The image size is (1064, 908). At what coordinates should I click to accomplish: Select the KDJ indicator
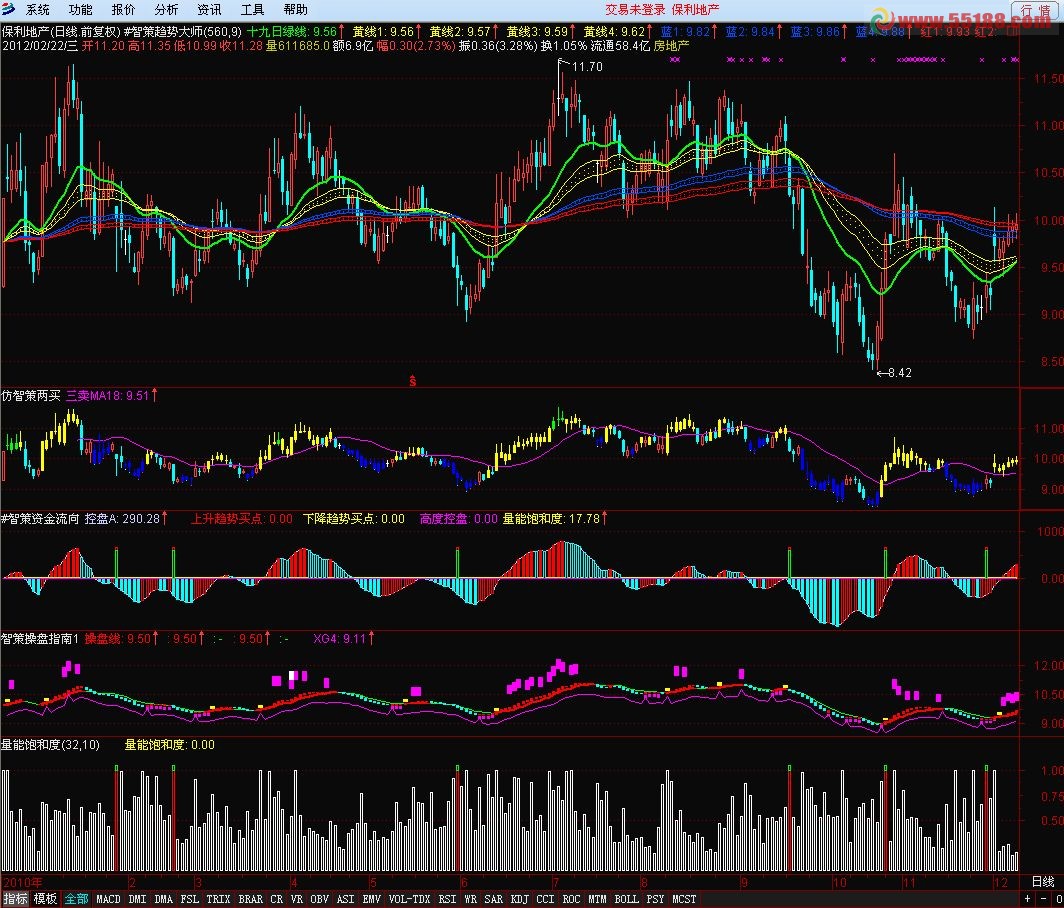(519, 898)
